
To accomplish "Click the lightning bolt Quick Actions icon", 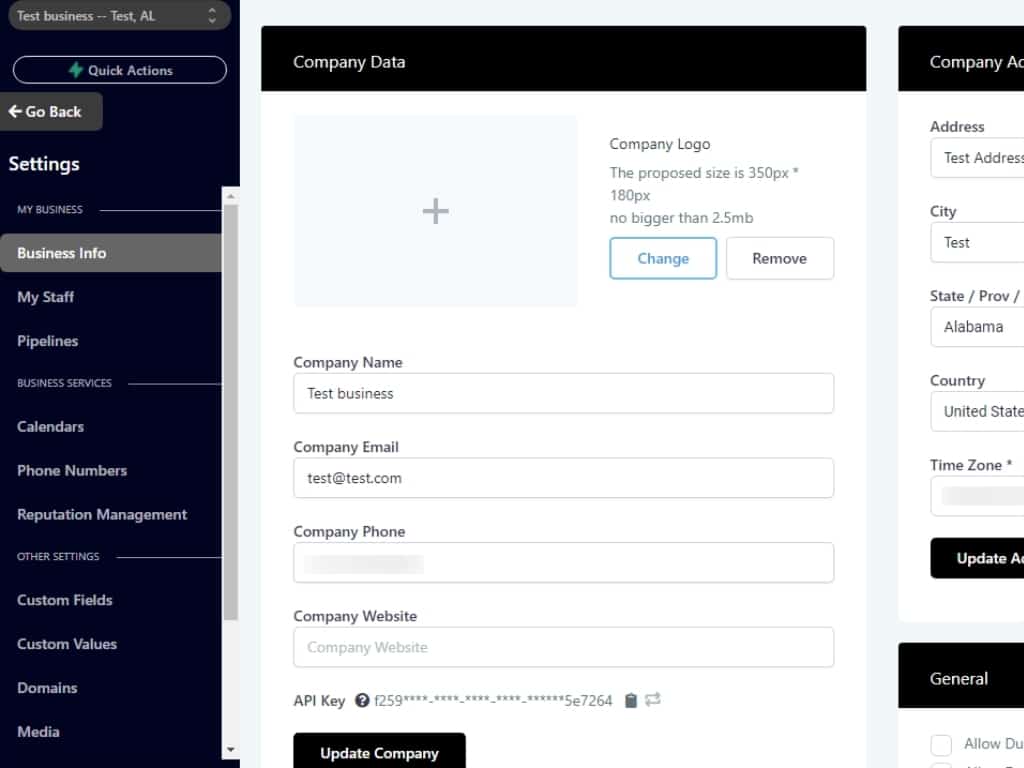I will point(76,70).
